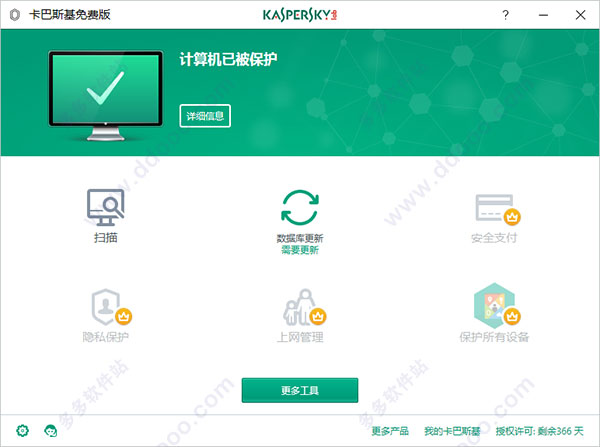Open settings via the gear icon

coord(23,431)
